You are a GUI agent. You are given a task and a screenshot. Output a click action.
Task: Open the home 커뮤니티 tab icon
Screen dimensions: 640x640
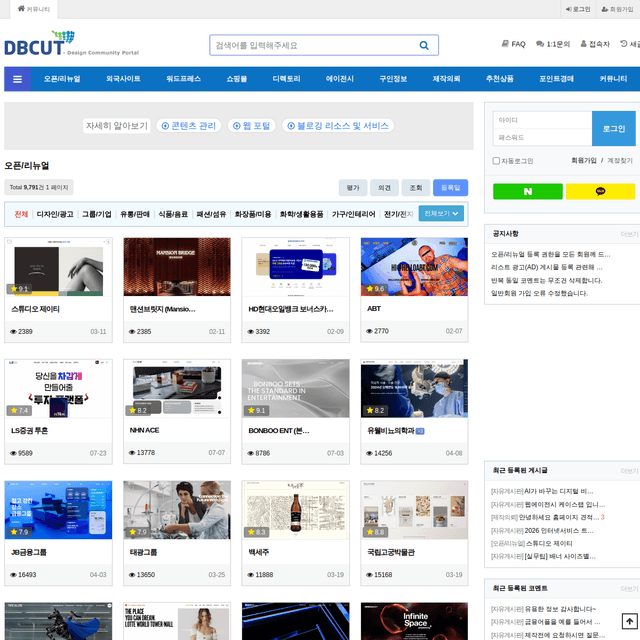(21, 9)
